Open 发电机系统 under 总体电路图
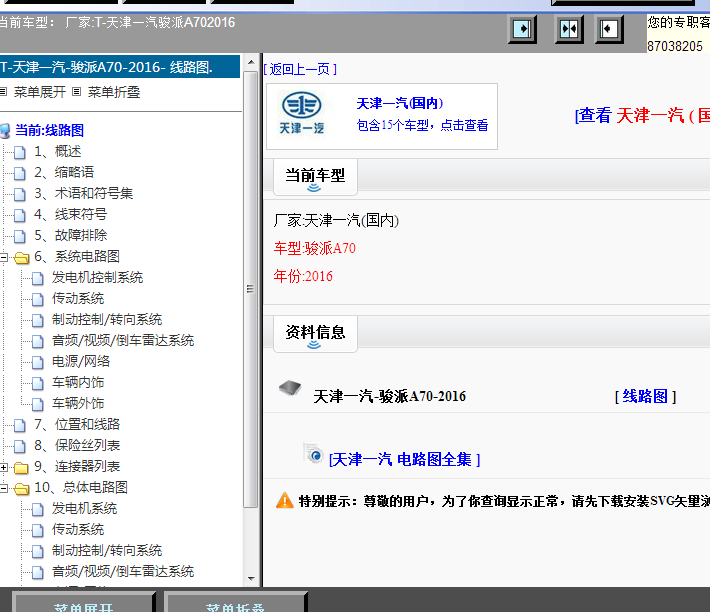The height and width of the screenshot is (612, 710). point(84,508)
